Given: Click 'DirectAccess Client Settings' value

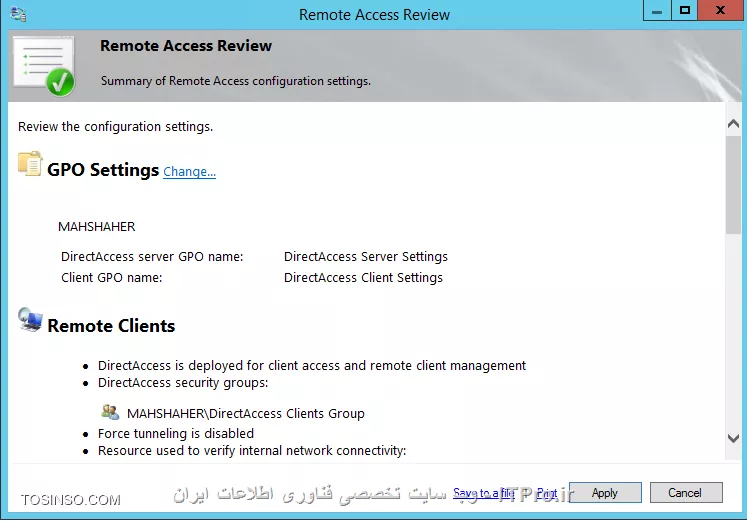Looking at the screenshot, I should 363,278.
